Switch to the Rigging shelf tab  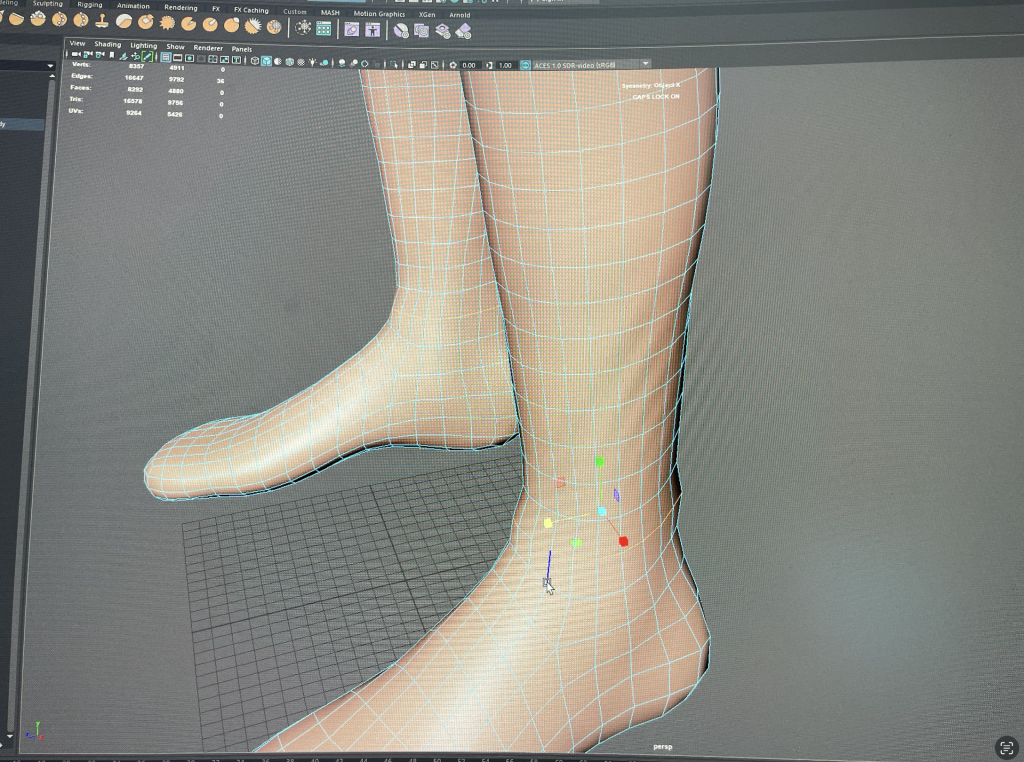pos(89,5)
